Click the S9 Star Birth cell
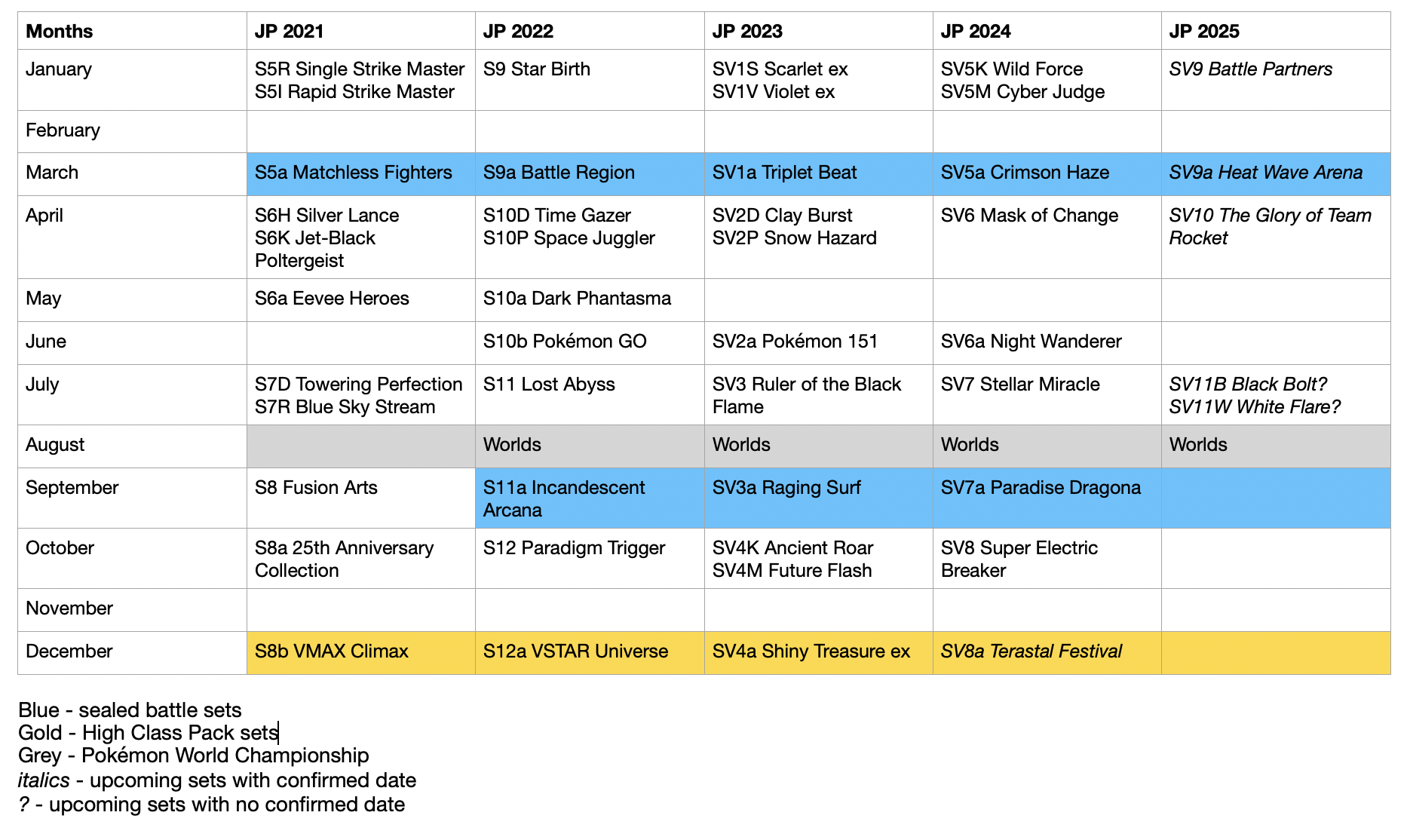This screenshot has width=1407, height=840. click(x=589, y=80)
